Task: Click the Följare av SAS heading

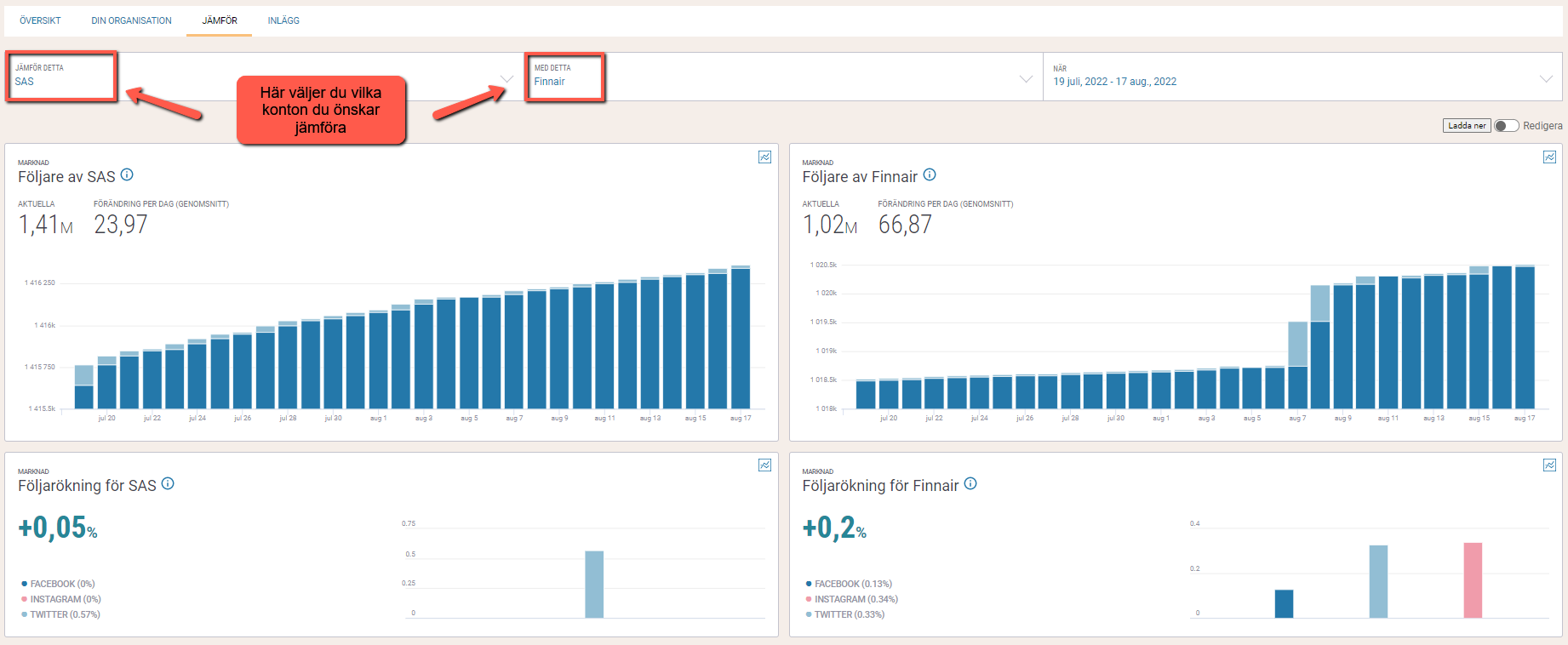Action: [66, 177]
